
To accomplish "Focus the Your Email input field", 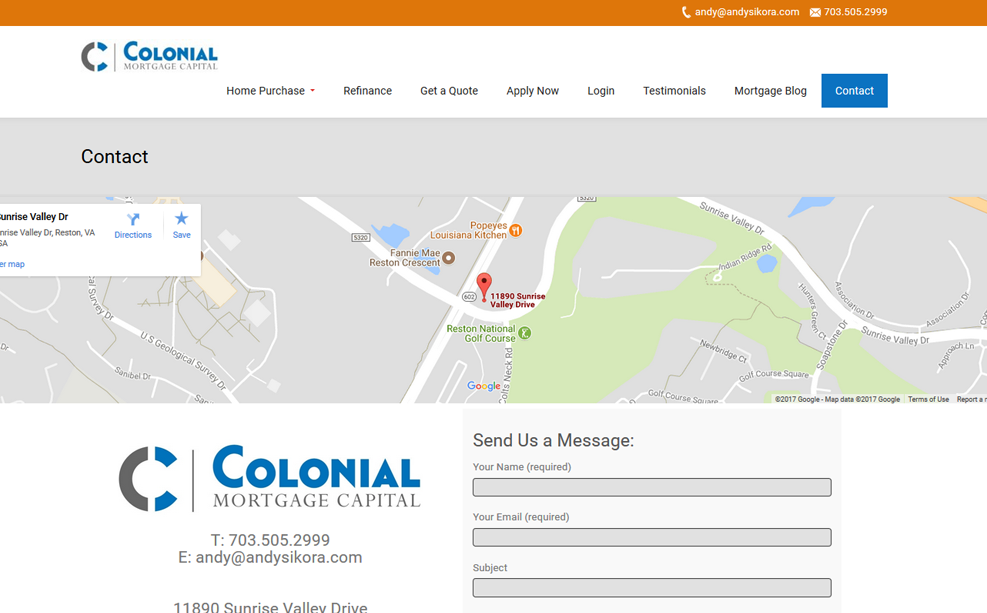I will (x=651, y=537).
